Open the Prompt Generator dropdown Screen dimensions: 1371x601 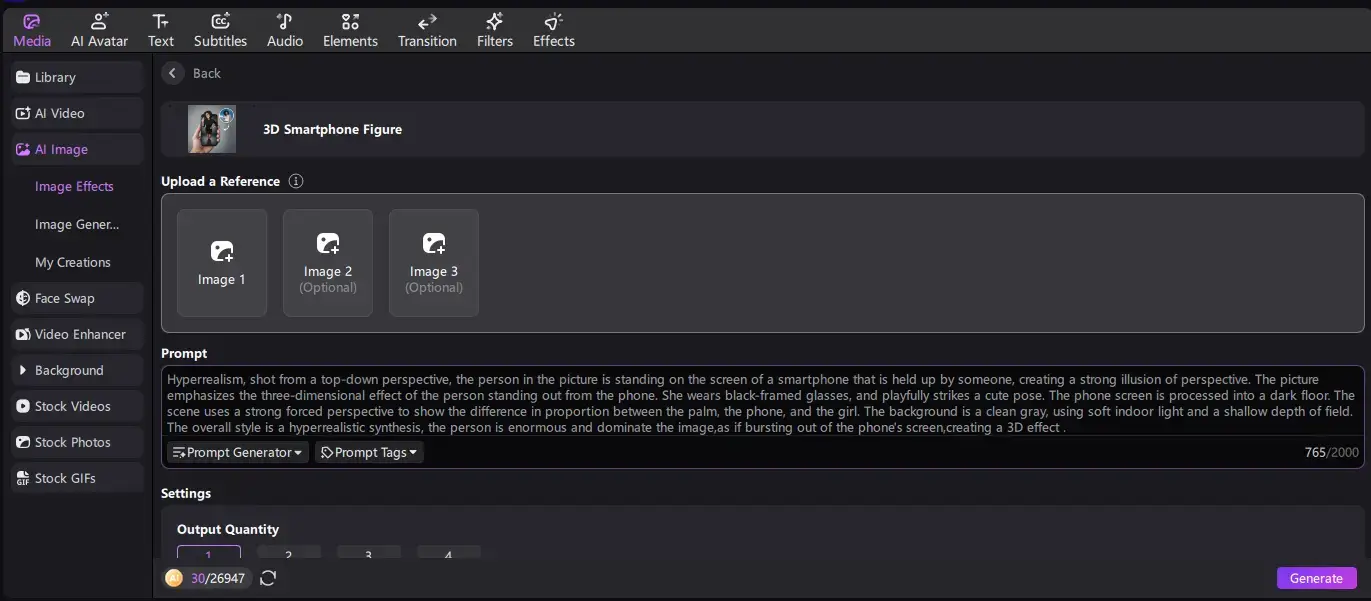coord(238,452)
